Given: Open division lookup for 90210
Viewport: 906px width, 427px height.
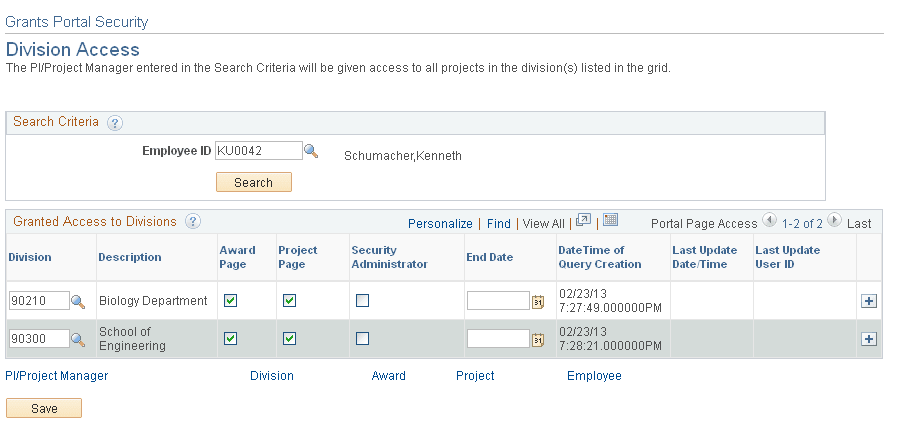Looking at the screenshot, I should 78,302.
